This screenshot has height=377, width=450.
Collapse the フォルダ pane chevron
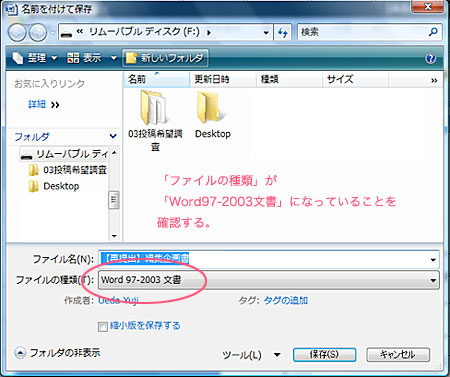pos(113,136)
